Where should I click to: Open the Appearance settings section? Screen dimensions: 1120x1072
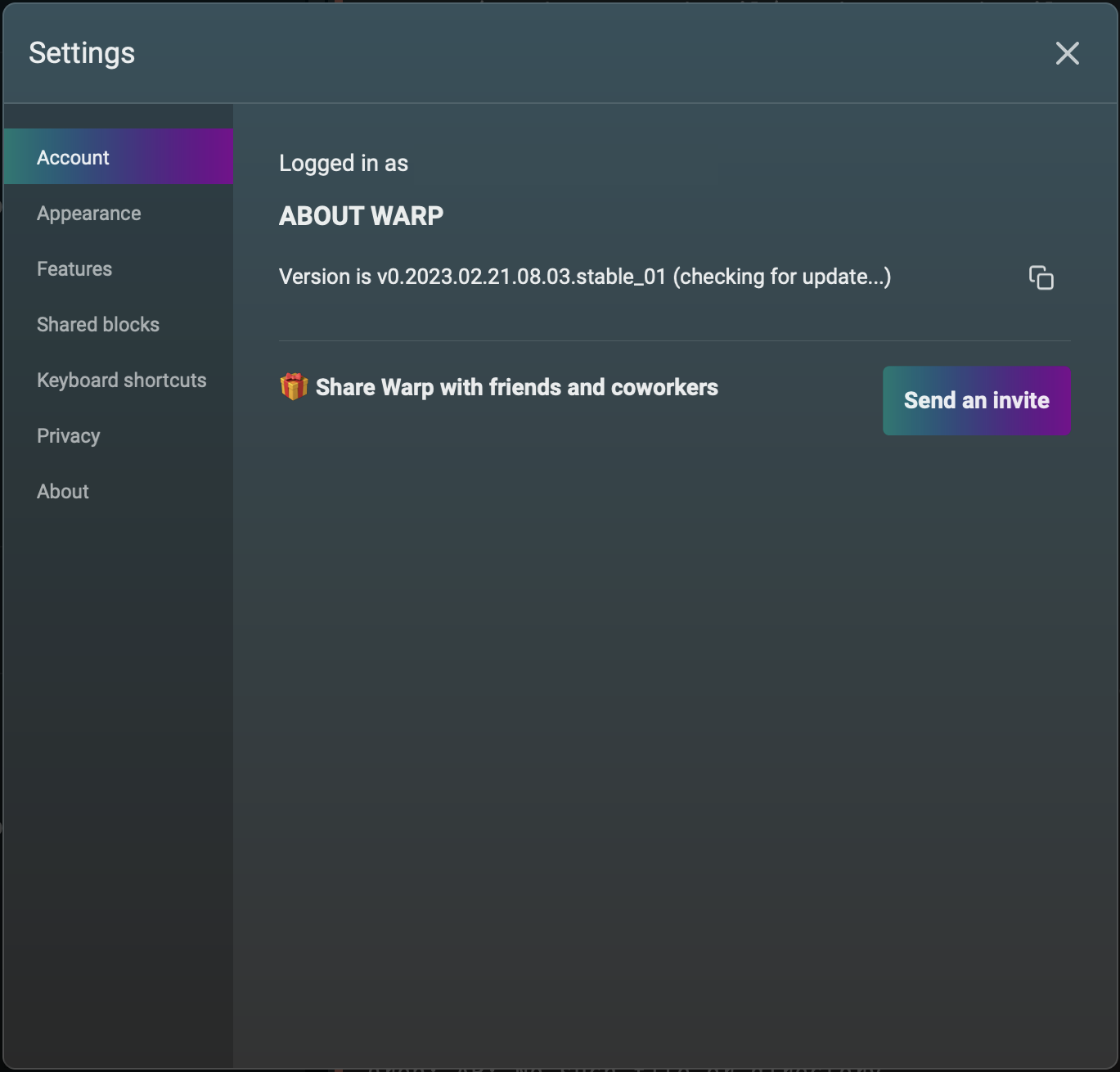coord(89,214)
